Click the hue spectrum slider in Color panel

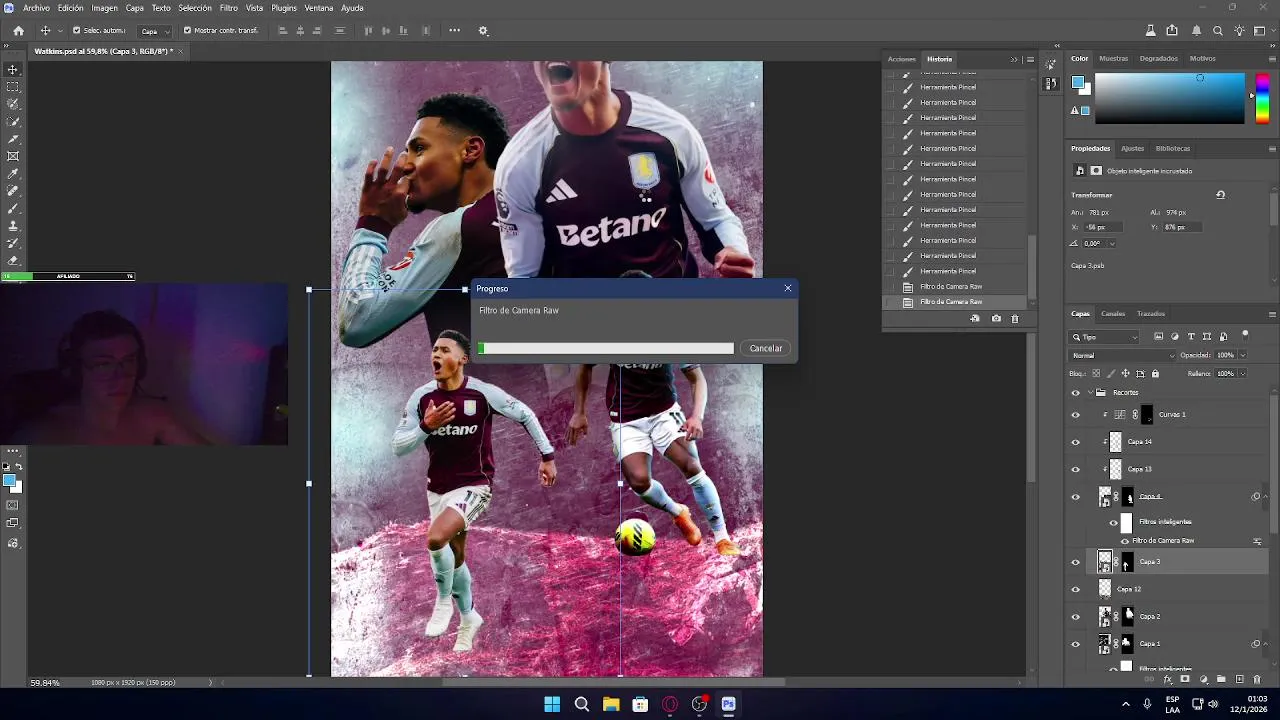pyautogui.click(x=1263, y=98)
